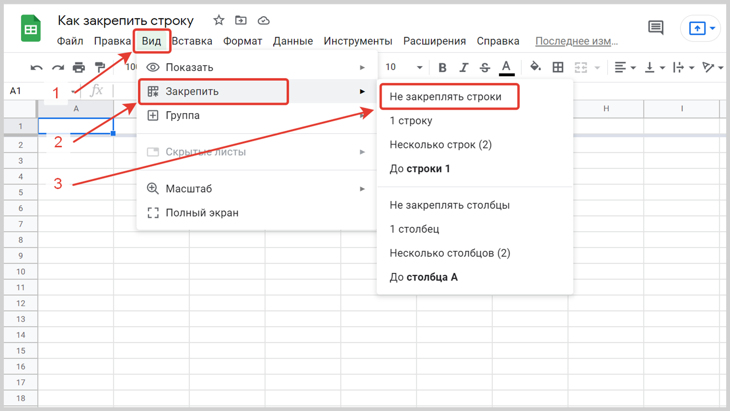
Task: Star the document title
Action: coord(218,20)
